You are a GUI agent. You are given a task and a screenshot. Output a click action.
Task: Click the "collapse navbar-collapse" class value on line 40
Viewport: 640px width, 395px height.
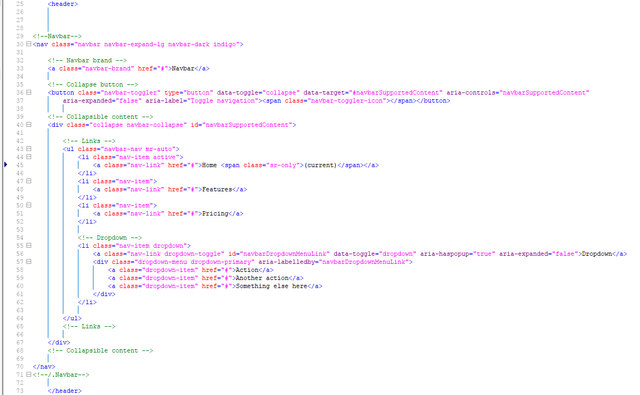(x=138, y=125)
